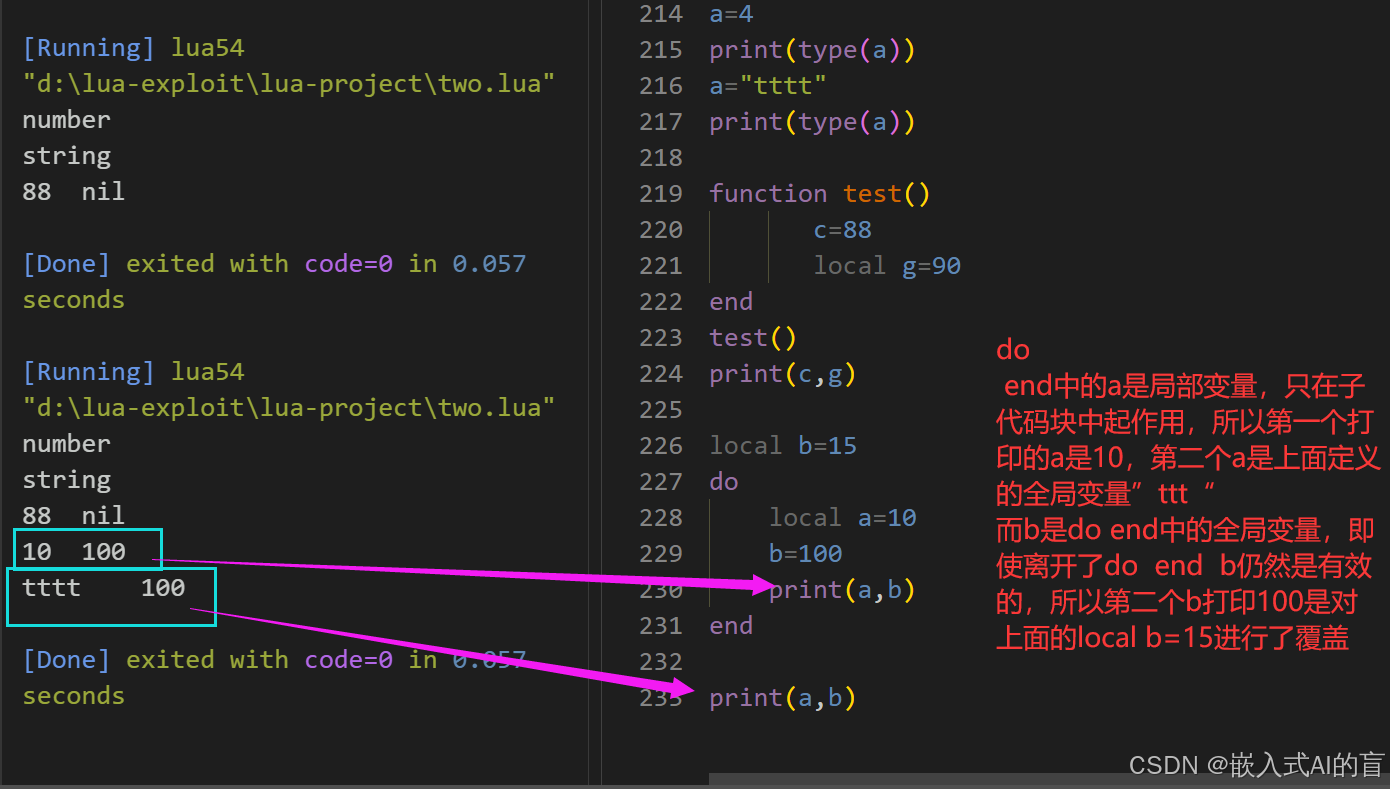This screenshot has width=1390, height=789.
Task: Click the "local a=10" declaration
Action: 842,518
